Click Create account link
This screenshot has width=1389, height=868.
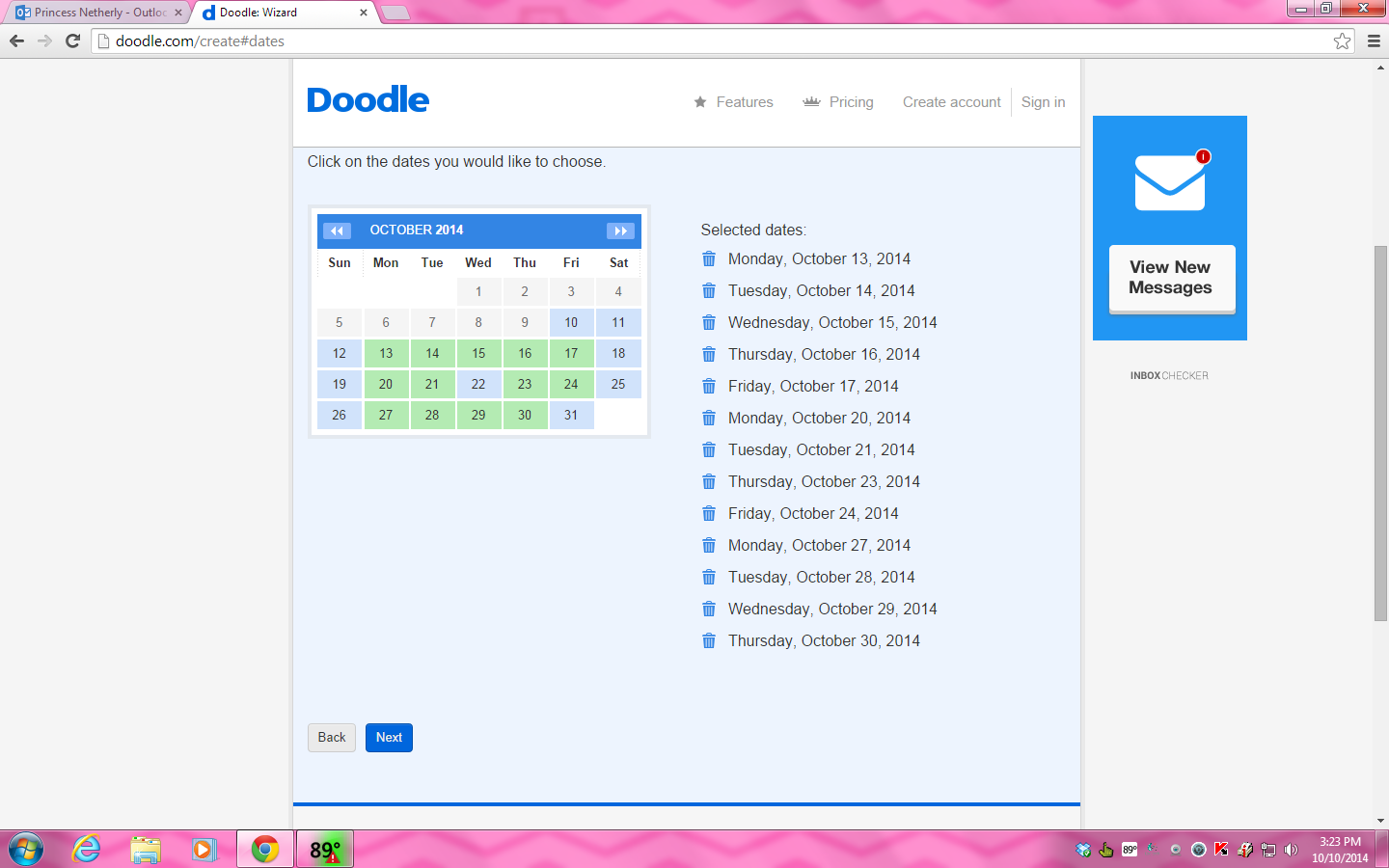952,102
